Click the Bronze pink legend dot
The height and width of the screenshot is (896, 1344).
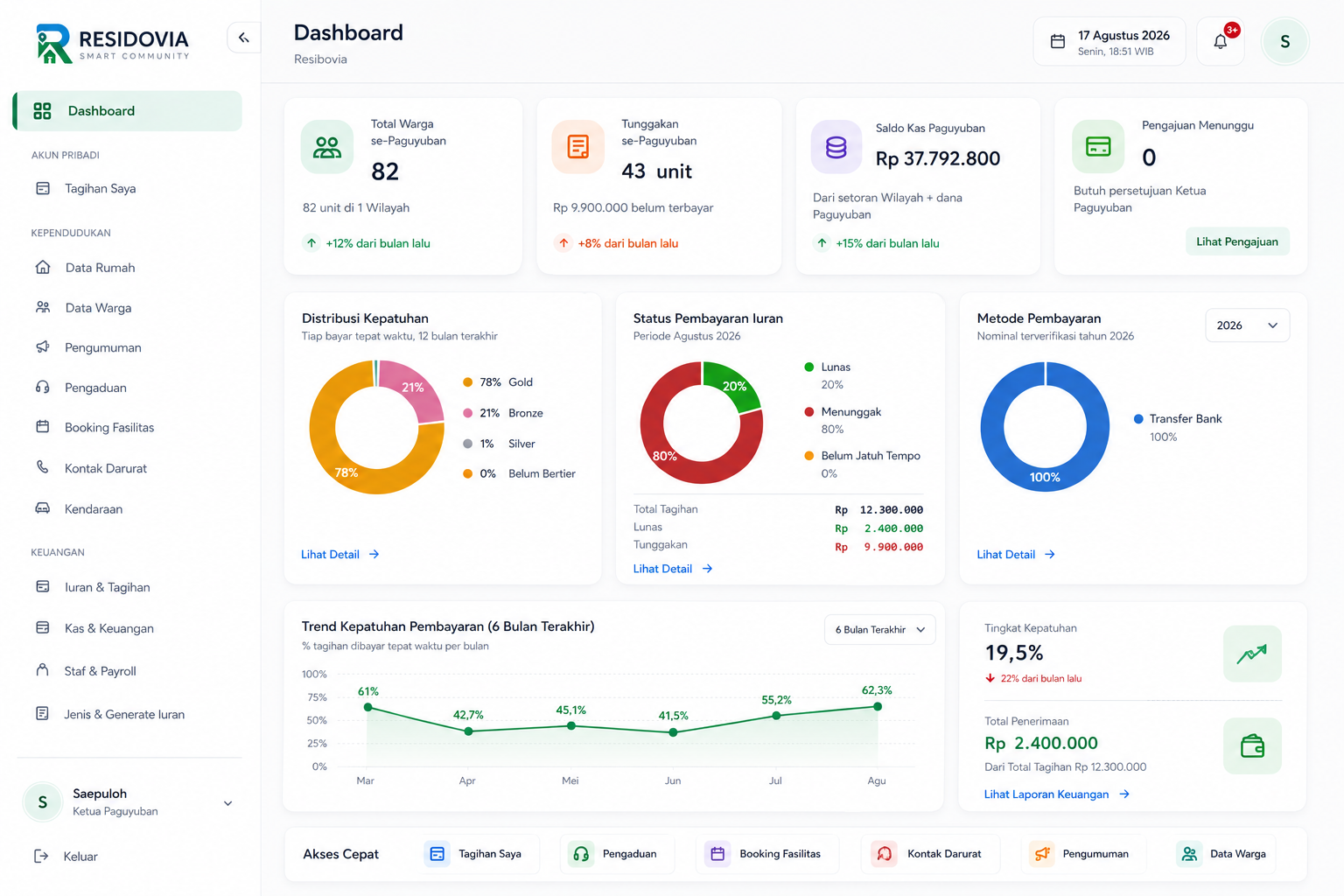pyautogui.click(x=467, y=413)
